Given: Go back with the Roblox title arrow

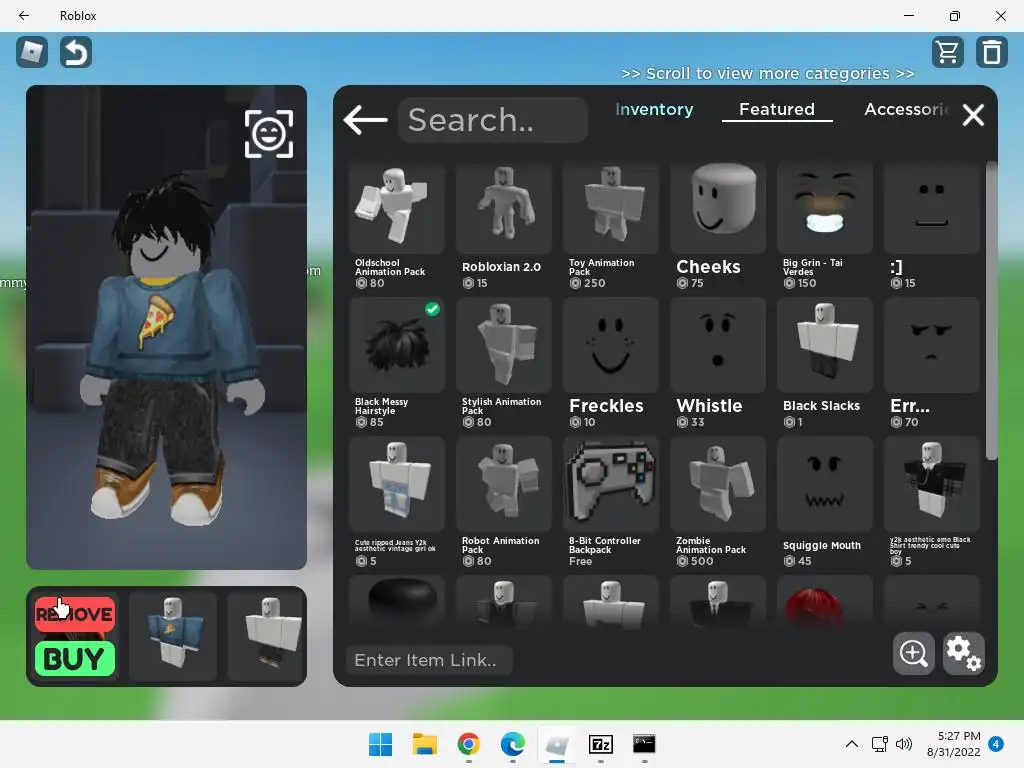Looking at the screenshot, I should click(24, 15).
